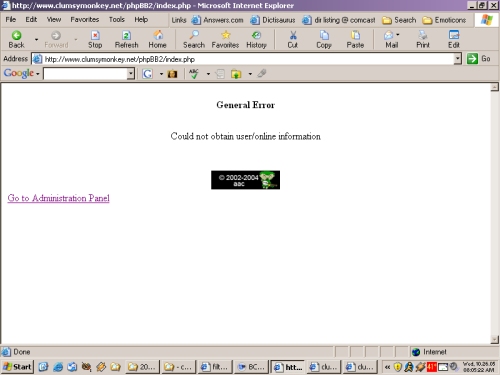Screen dimensions: 500x375
Task: Click the Favorites star icon
Action: (226, 35)
